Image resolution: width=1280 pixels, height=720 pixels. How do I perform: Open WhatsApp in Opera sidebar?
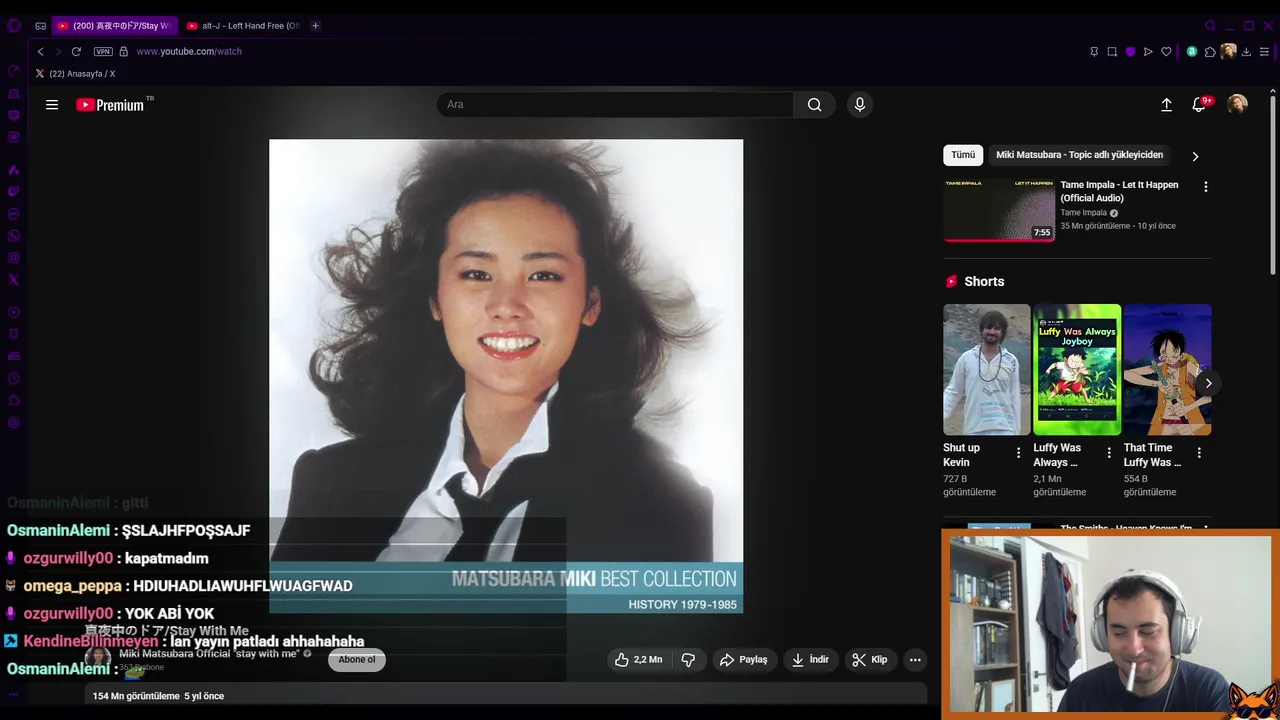click(x=14, y=236)
